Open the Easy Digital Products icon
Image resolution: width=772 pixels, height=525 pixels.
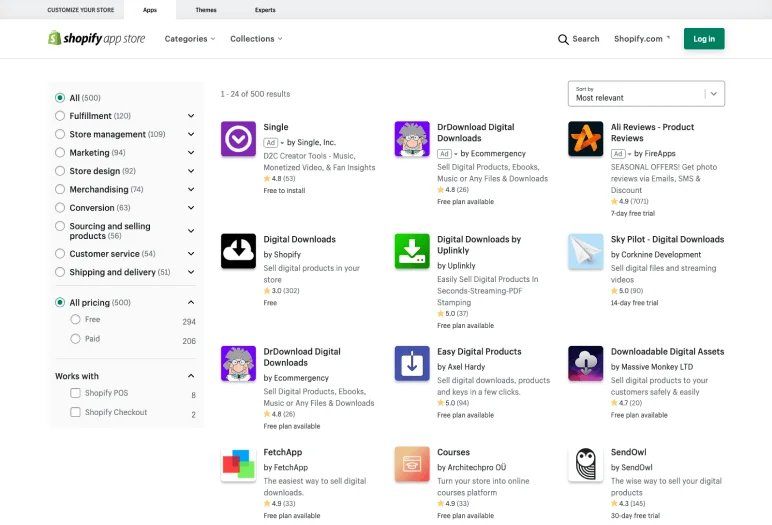(x=412, y=363)
